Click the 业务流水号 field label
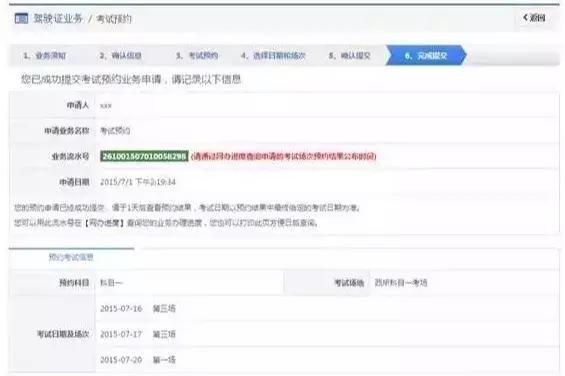 [70, 156]
